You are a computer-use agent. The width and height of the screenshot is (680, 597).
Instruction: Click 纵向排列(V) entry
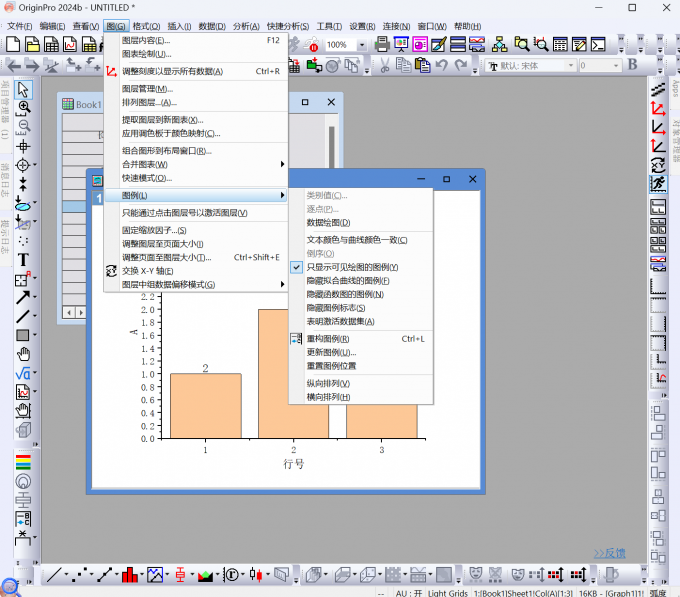coord(361,383)
